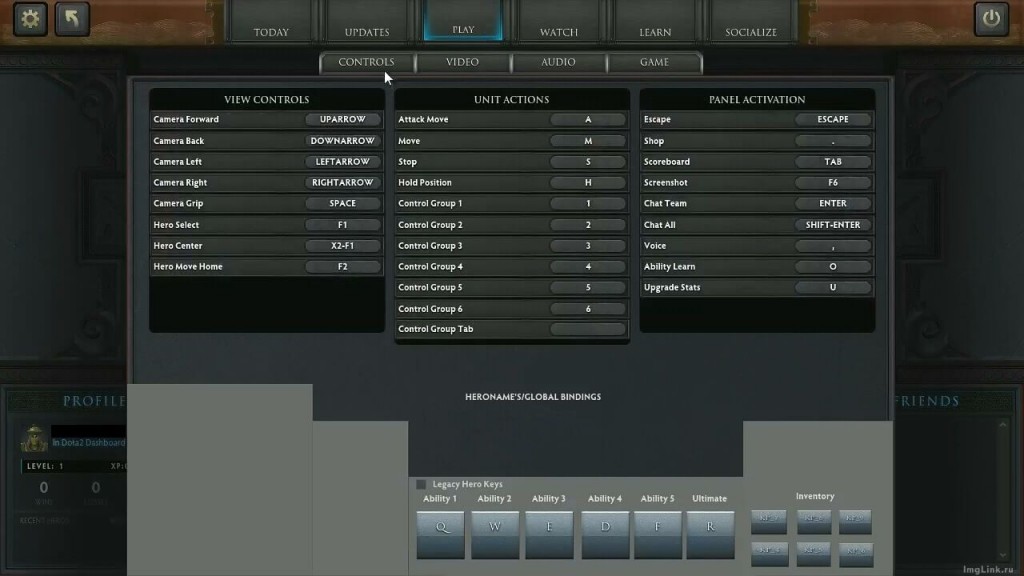Change the Control Group 2 binding

pos(588,225)
